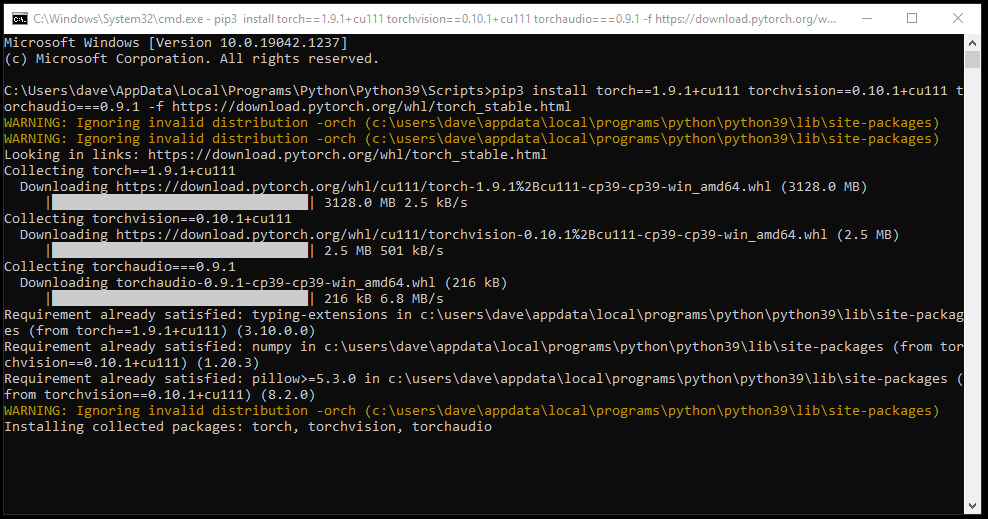Click the torchvision-0.10.1 wheel download URL
This screenshot has height=519, width=988.
(471, 234)
